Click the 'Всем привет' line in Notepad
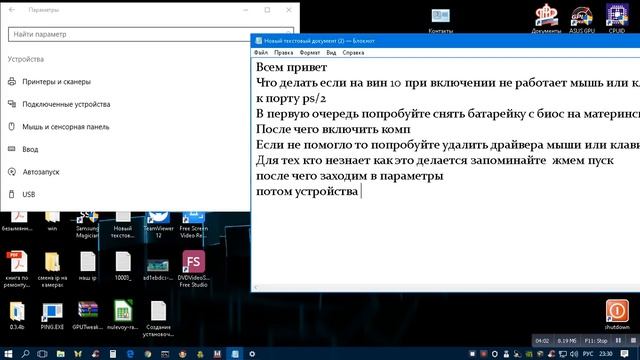 pyautogui.click(x=291, y=67)
